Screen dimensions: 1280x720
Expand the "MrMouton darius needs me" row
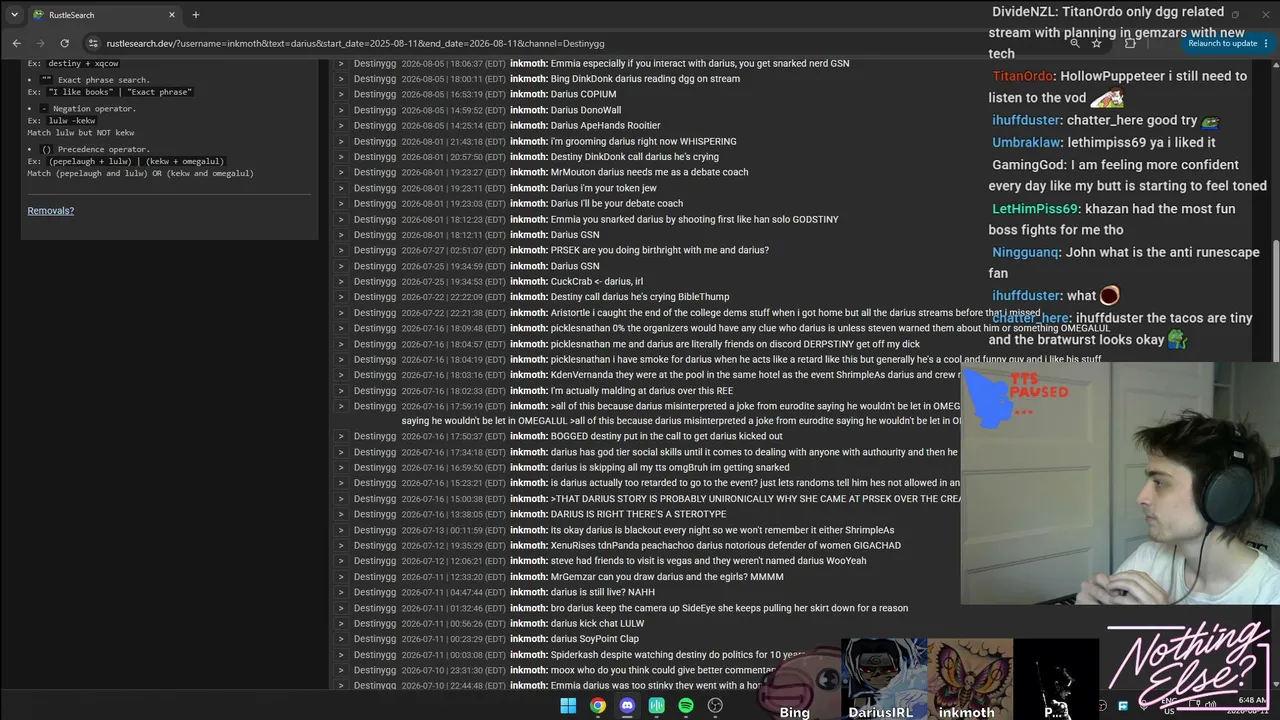341,172
